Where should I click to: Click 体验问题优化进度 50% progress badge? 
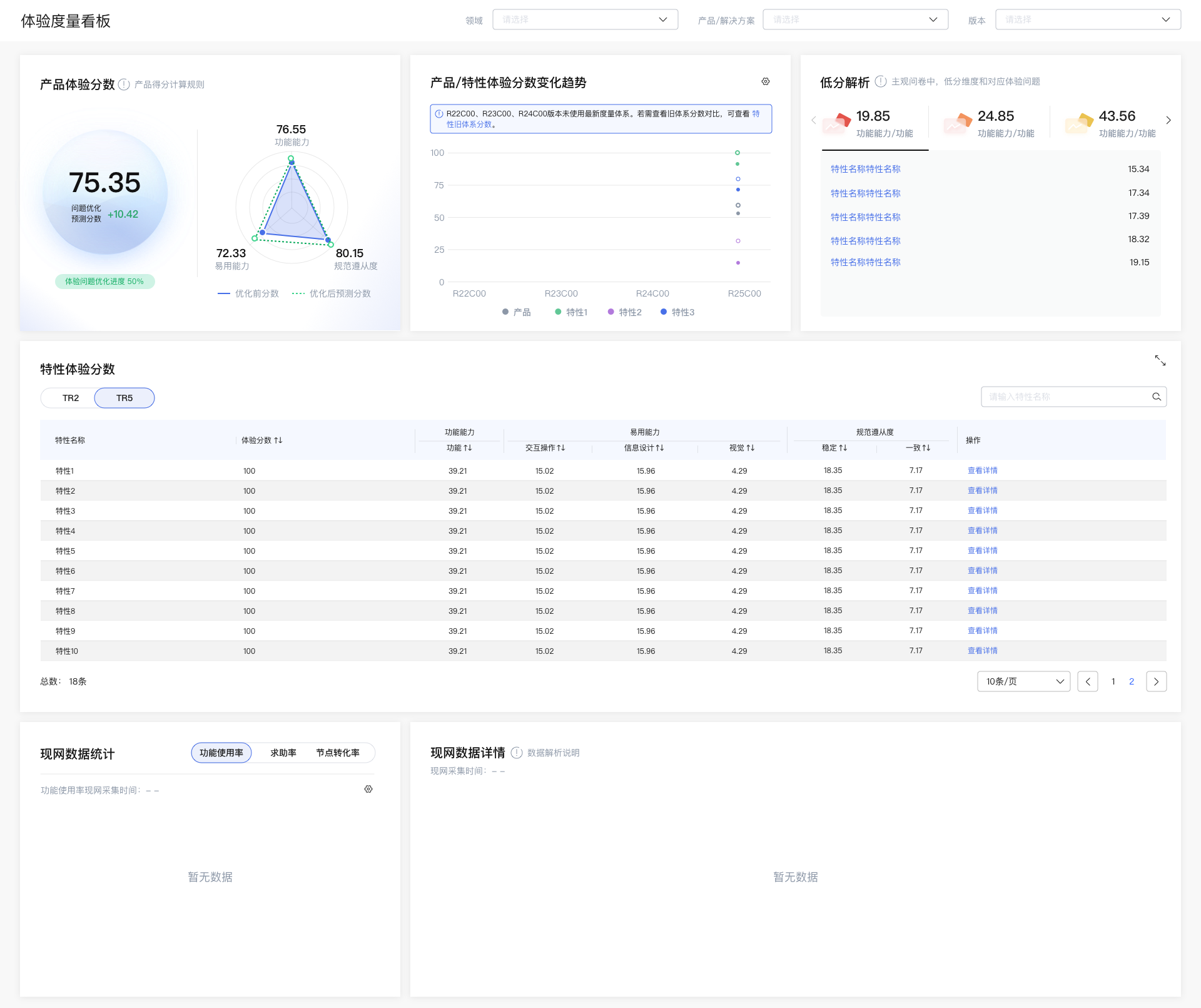(x=104, y=282)
